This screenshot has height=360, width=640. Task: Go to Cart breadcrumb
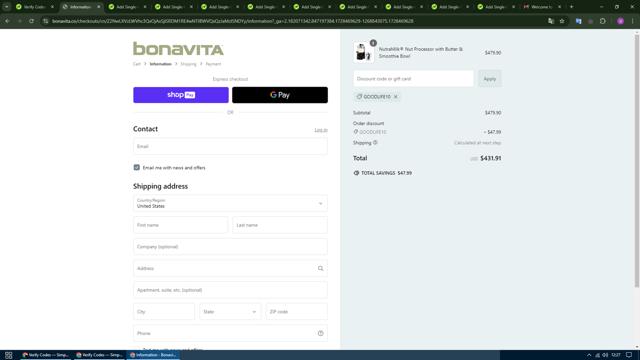[x=137, y=64]
